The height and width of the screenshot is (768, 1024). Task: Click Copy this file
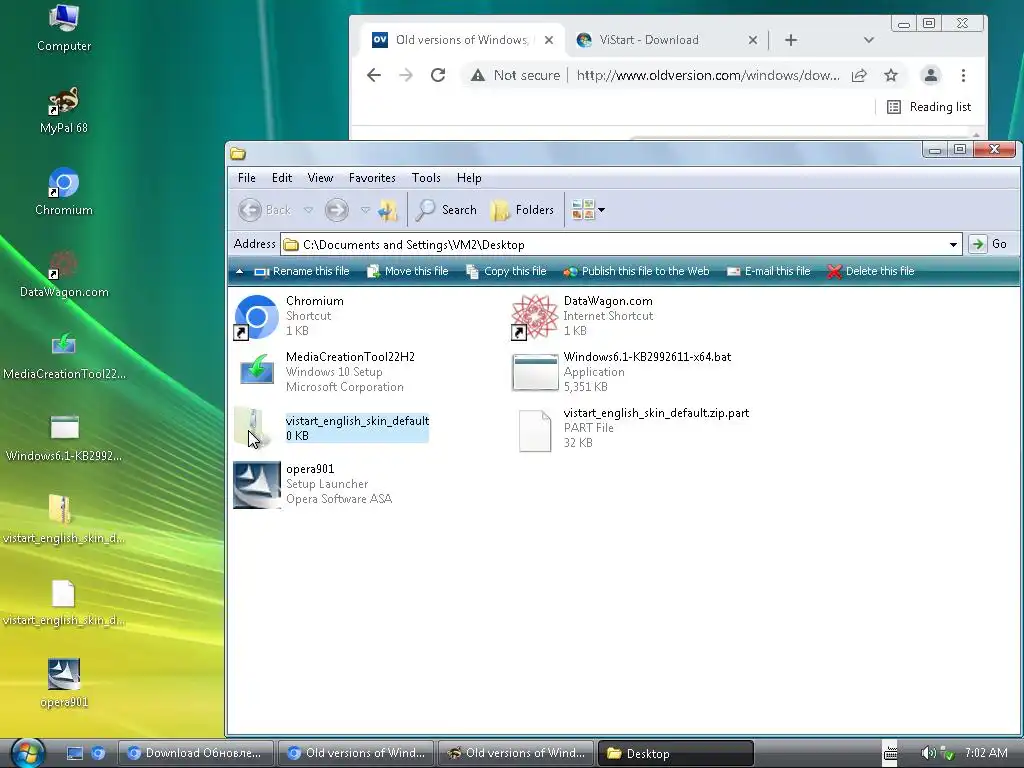pos(507,271)
